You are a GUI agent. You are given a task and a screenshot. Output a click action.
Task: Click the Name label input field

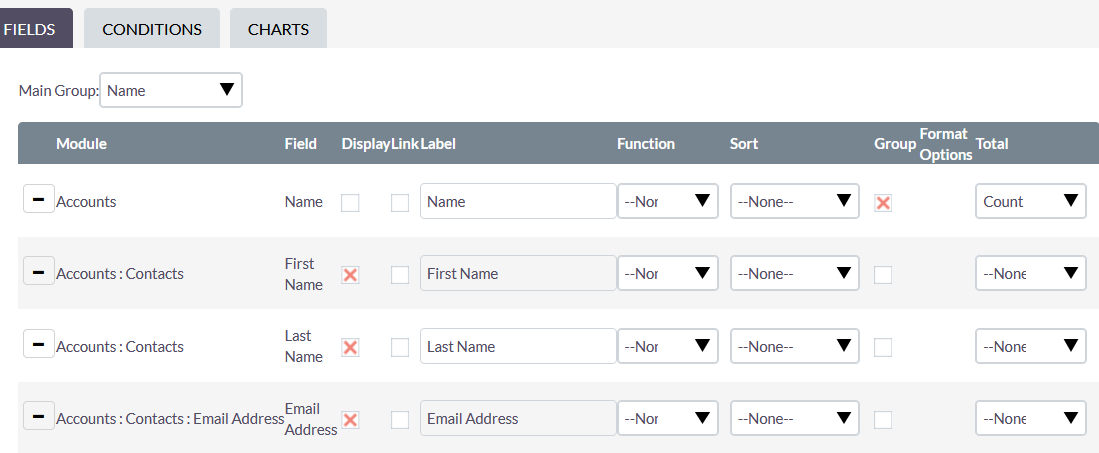(x=518, y=201)
